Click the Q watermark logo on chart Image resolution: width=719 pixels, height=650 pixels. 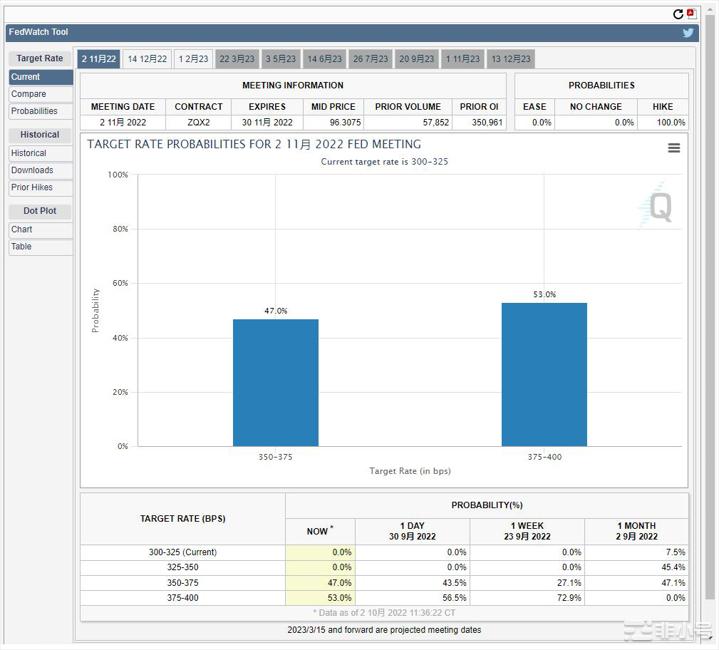(660, 206)
